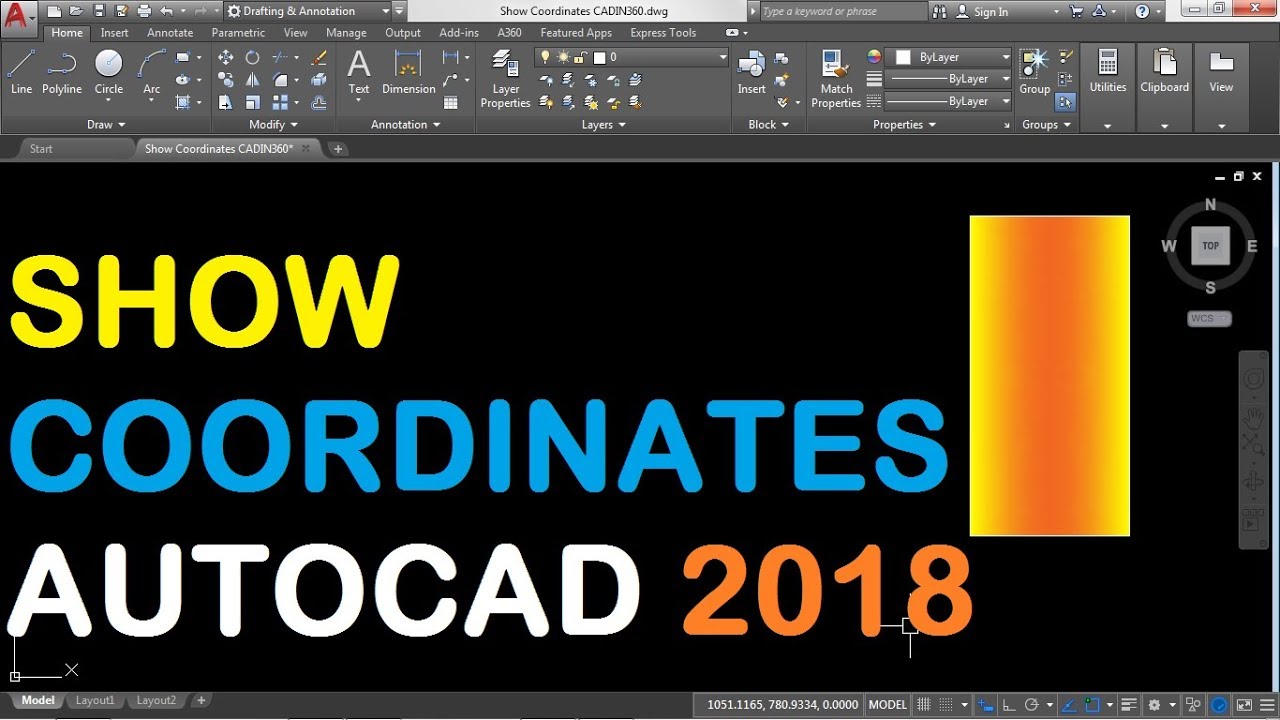Expand the Draw panel
The height and width of the screenshot is (720, 1280).
106,125
